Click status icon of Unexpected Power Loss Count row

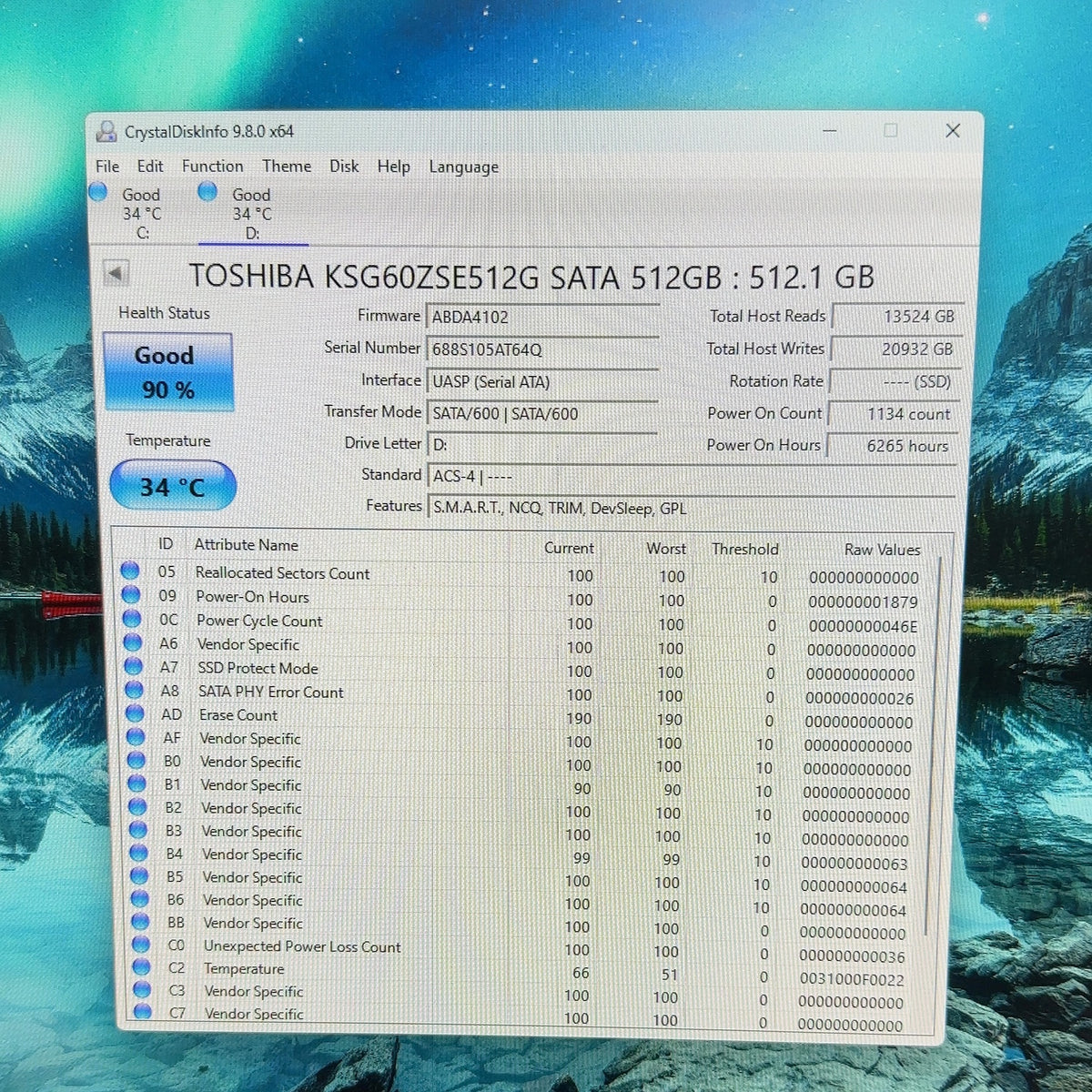[x=140, y=945]
